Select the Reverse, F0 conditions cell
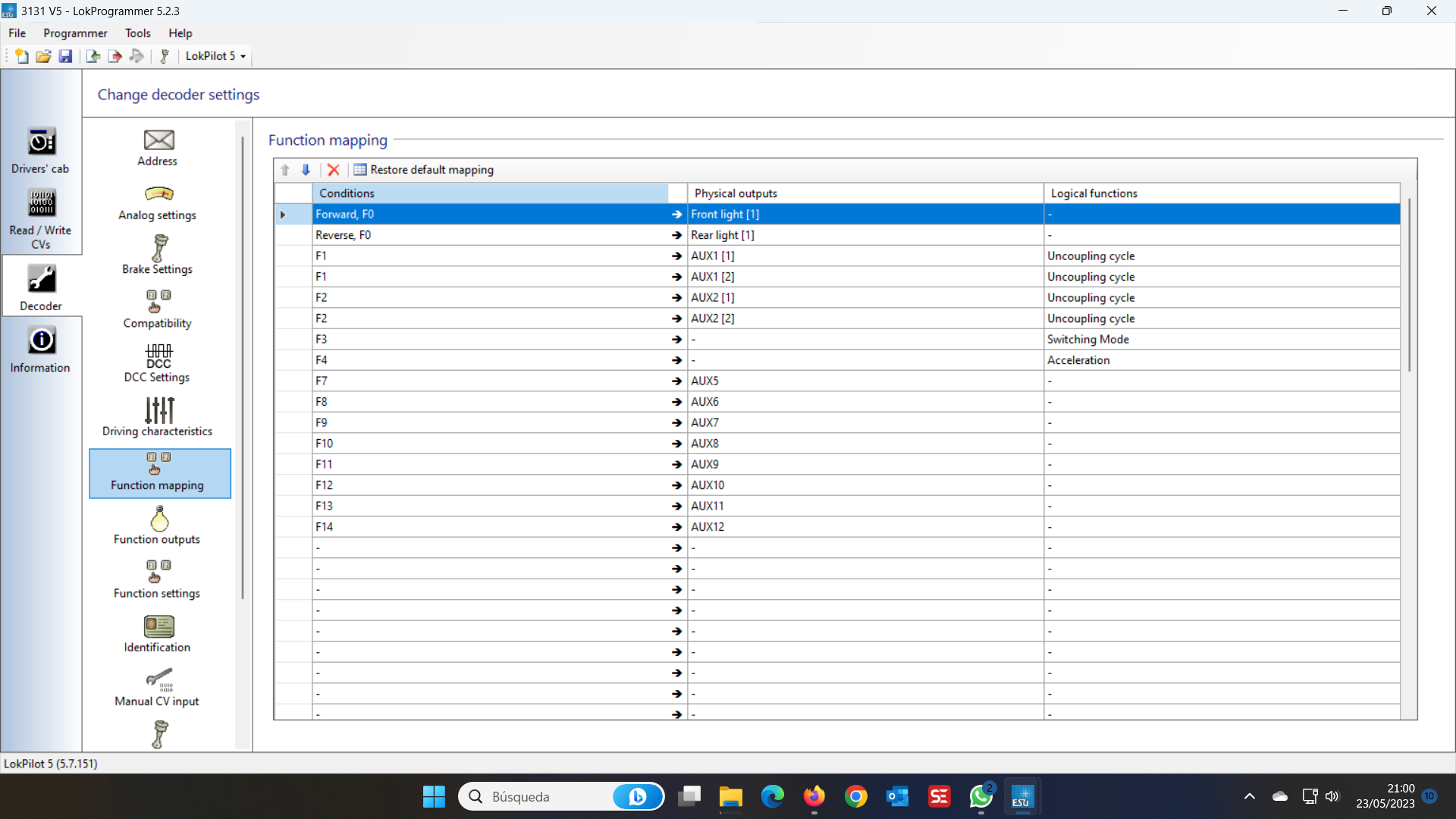 (490, 235)
